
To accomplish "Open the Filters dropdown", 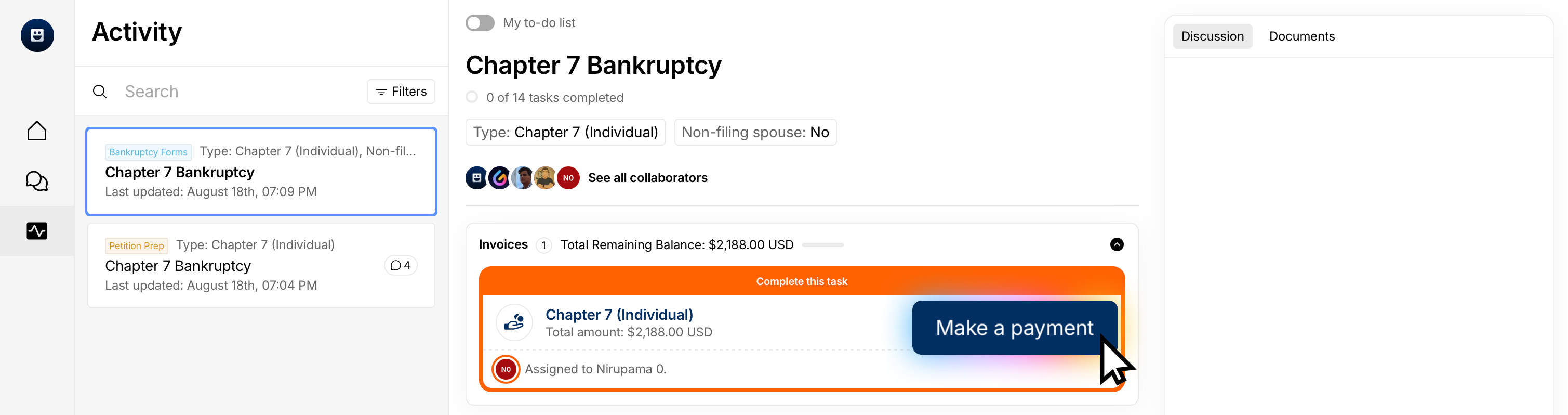I will click(x=401, y=92).
